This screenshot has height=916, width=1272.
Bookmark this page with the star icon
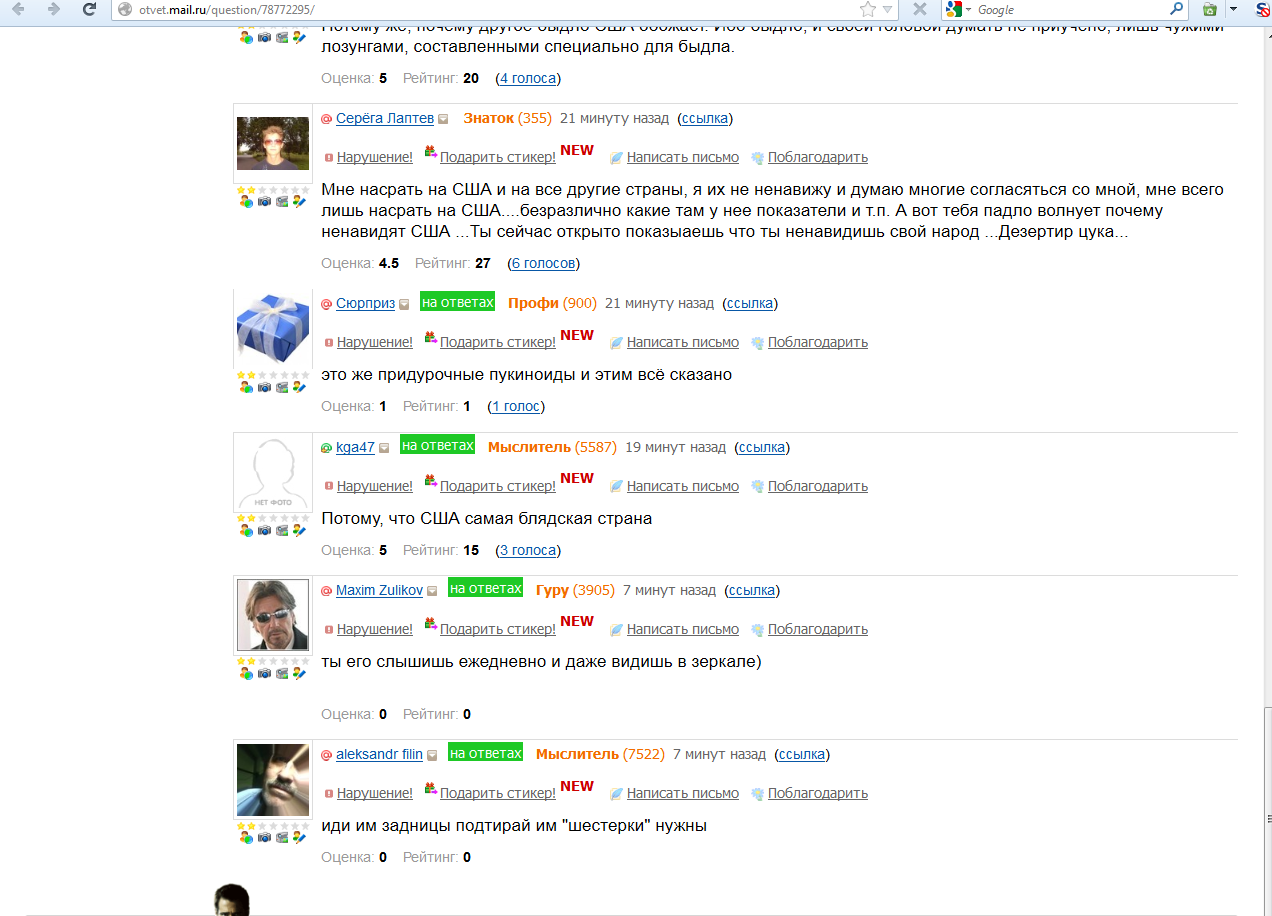click(x=867, y=9)
